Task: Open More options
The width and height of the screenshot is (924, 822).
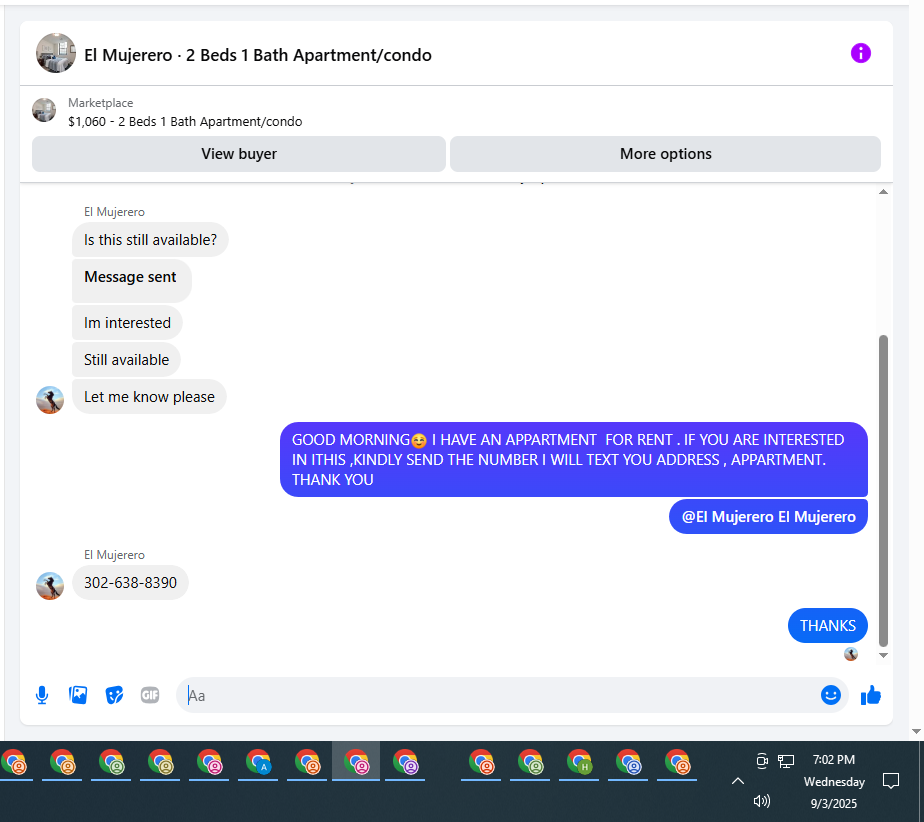Action: pos(665,154)
